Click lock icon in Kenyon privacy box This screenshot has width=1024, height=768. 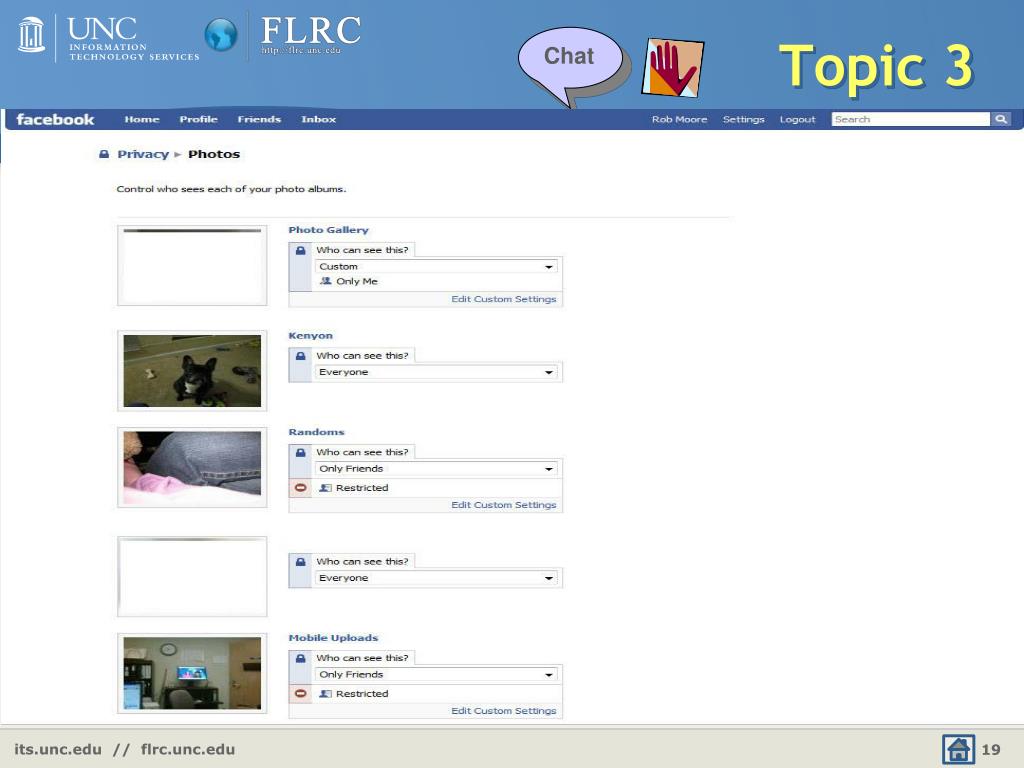pos(300,356)
